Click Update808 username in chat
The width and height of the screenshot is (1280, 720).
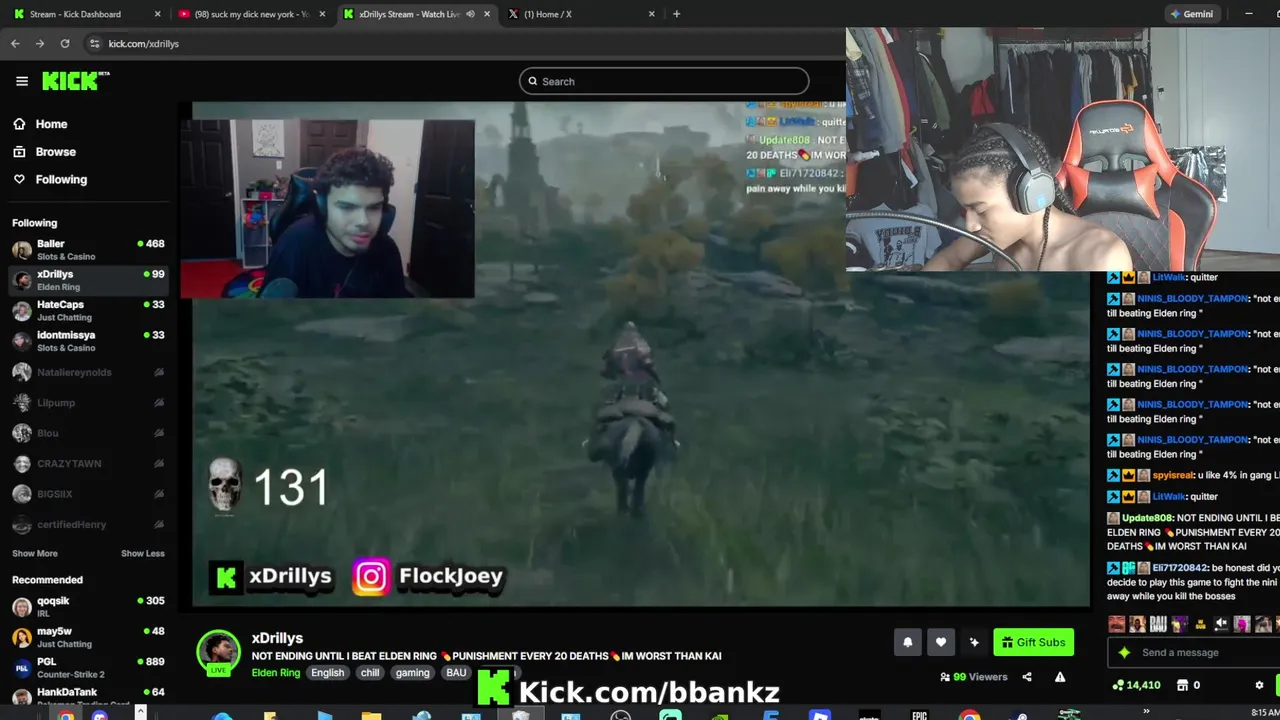(x=1147, y=518)
